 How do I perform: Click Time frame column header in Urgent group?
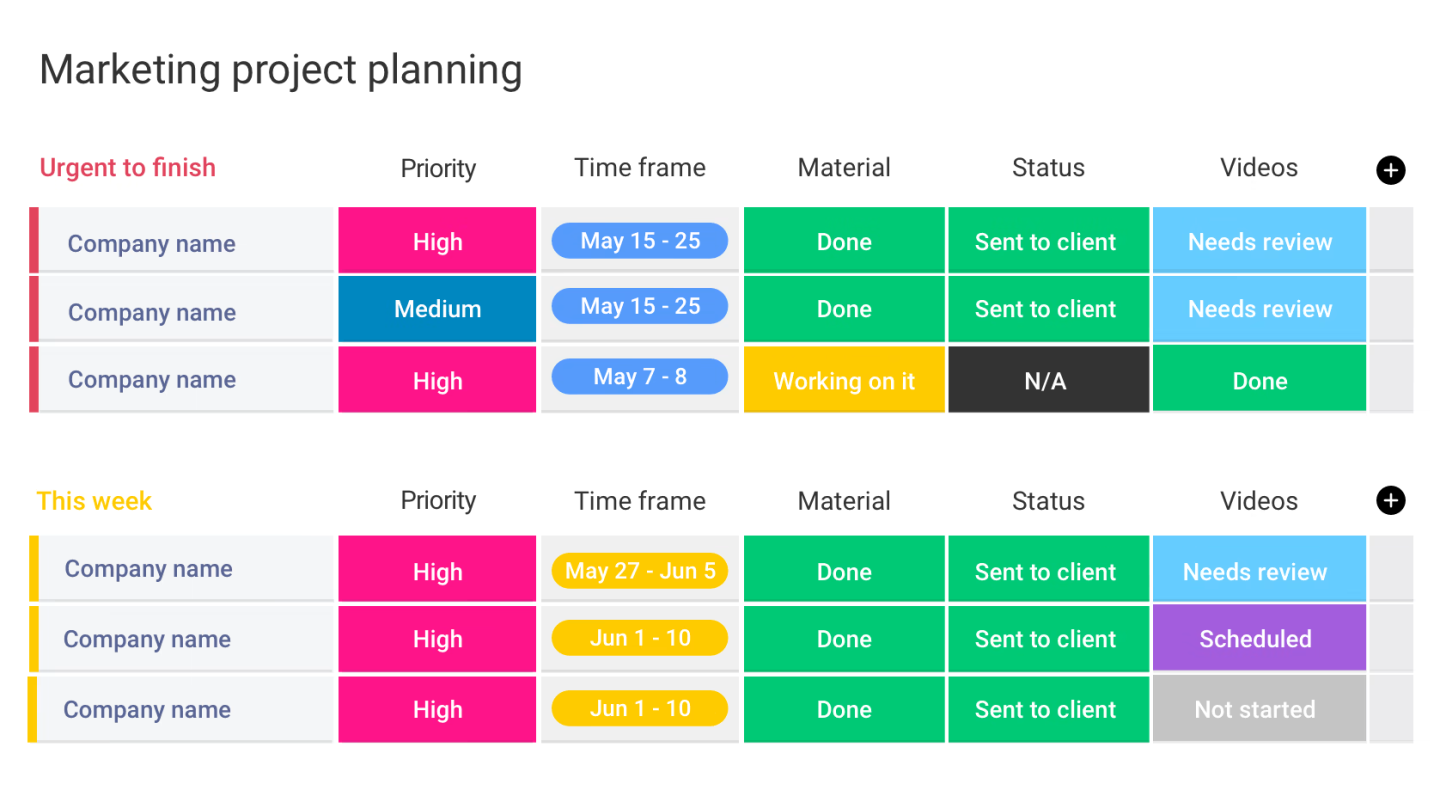coord(640,168)
